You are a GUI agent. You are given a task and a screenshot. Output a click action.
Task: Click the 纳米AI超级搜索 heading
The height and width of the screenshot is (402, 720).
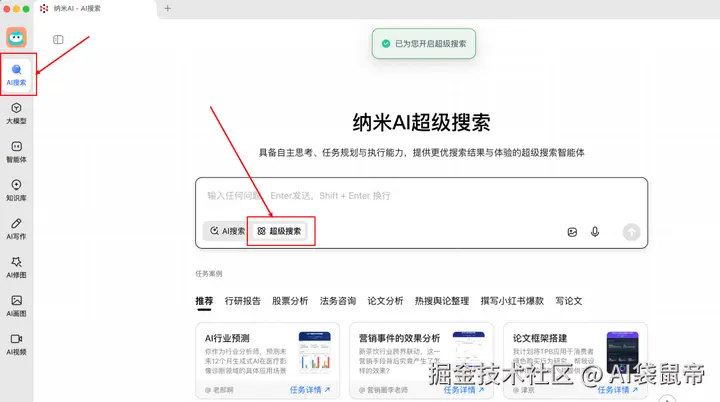pyautogui.click(x=422, y=123)
